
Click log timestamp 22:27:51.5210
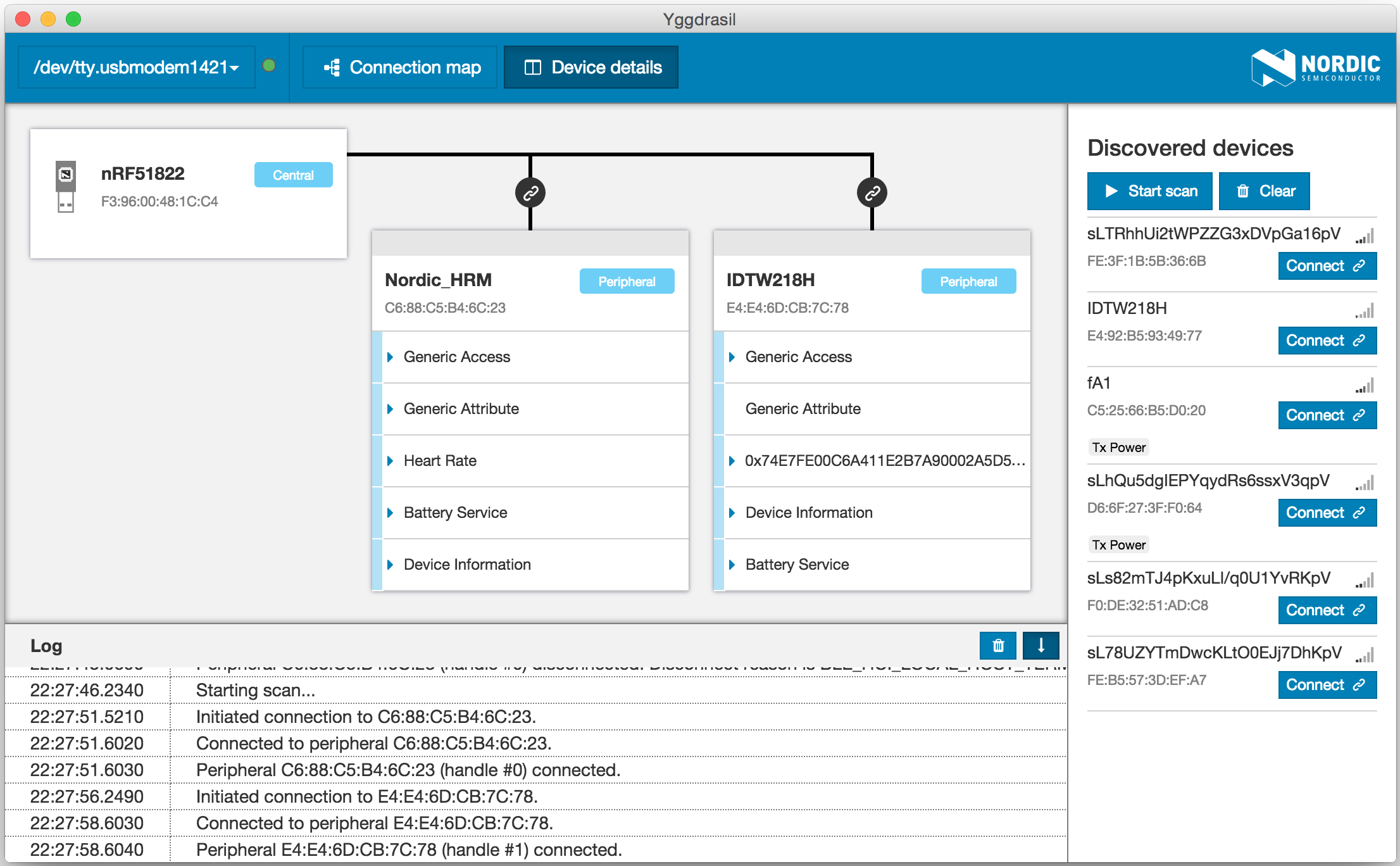[x=87, y=717]
